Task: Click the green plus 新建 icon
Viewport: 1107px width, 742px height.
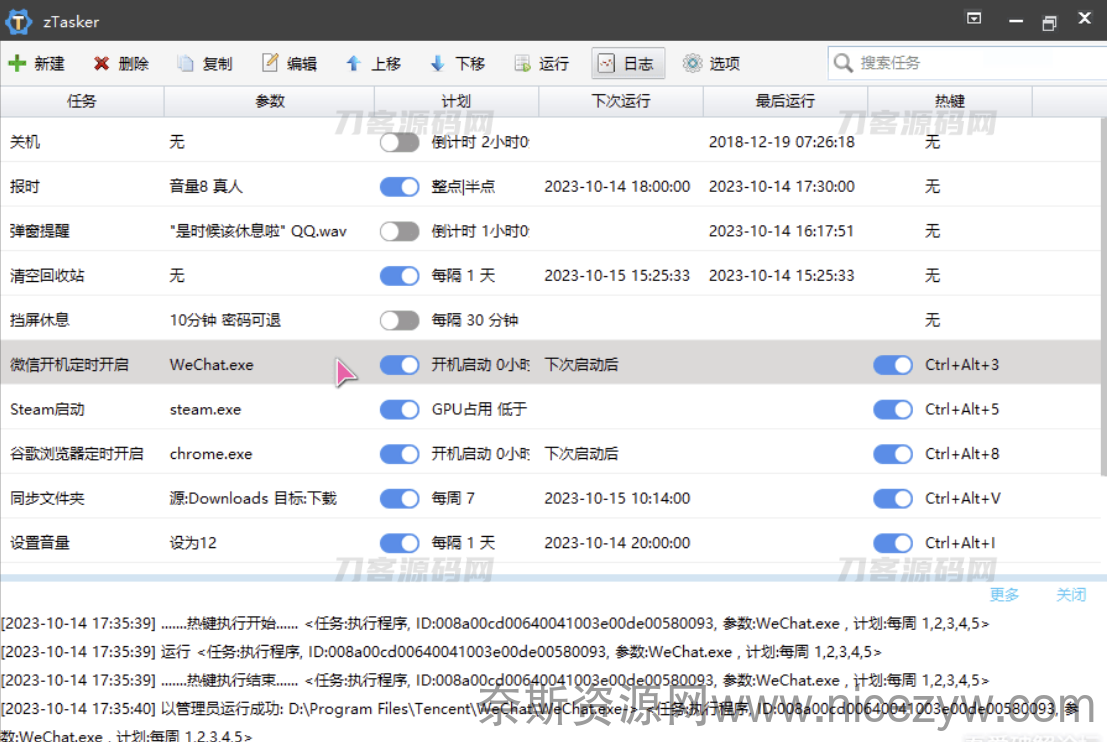Action: click(x=18, y=63)
